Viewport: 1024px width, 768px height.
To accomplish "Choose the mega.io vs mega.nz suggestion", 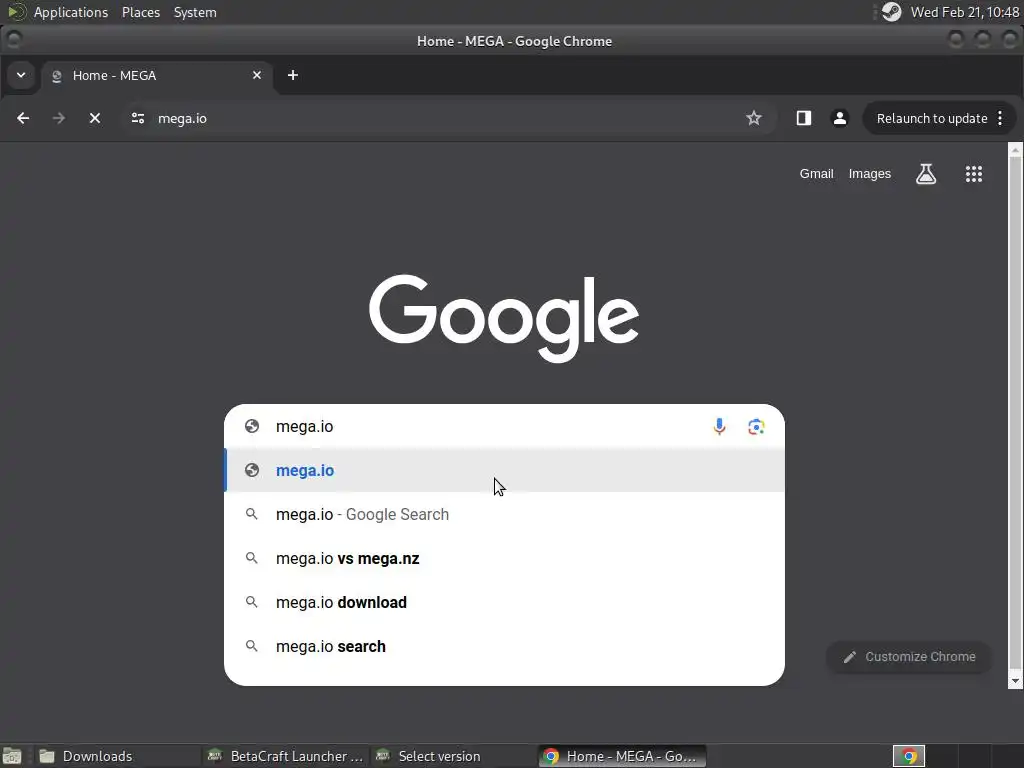I will click(x=504, y=558).
